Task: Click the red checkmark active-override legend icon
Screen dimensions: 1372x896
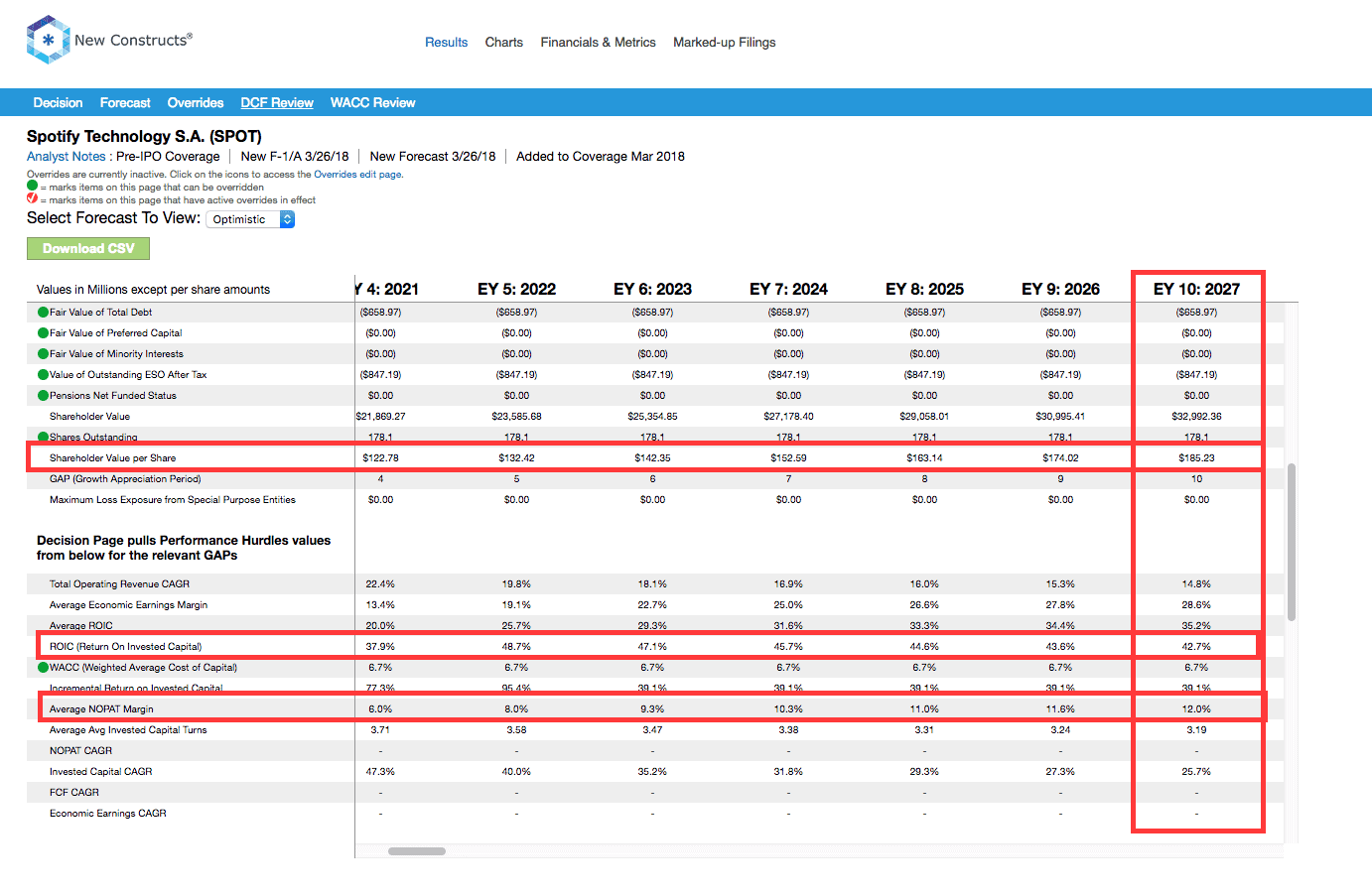Action: coord(32,198)
